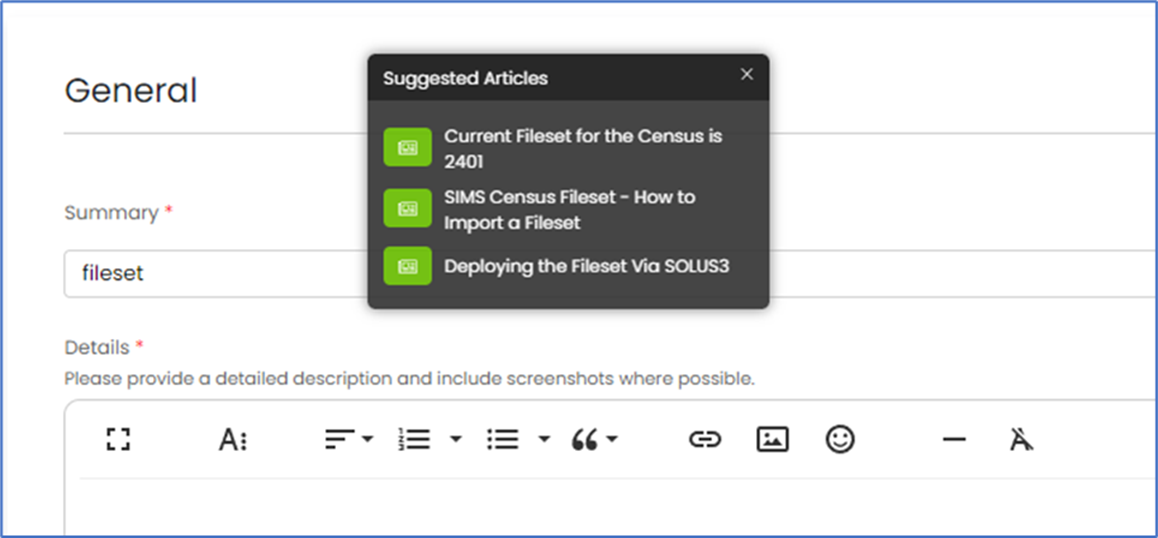Insert a bulleted list

[x=502, y=439]
